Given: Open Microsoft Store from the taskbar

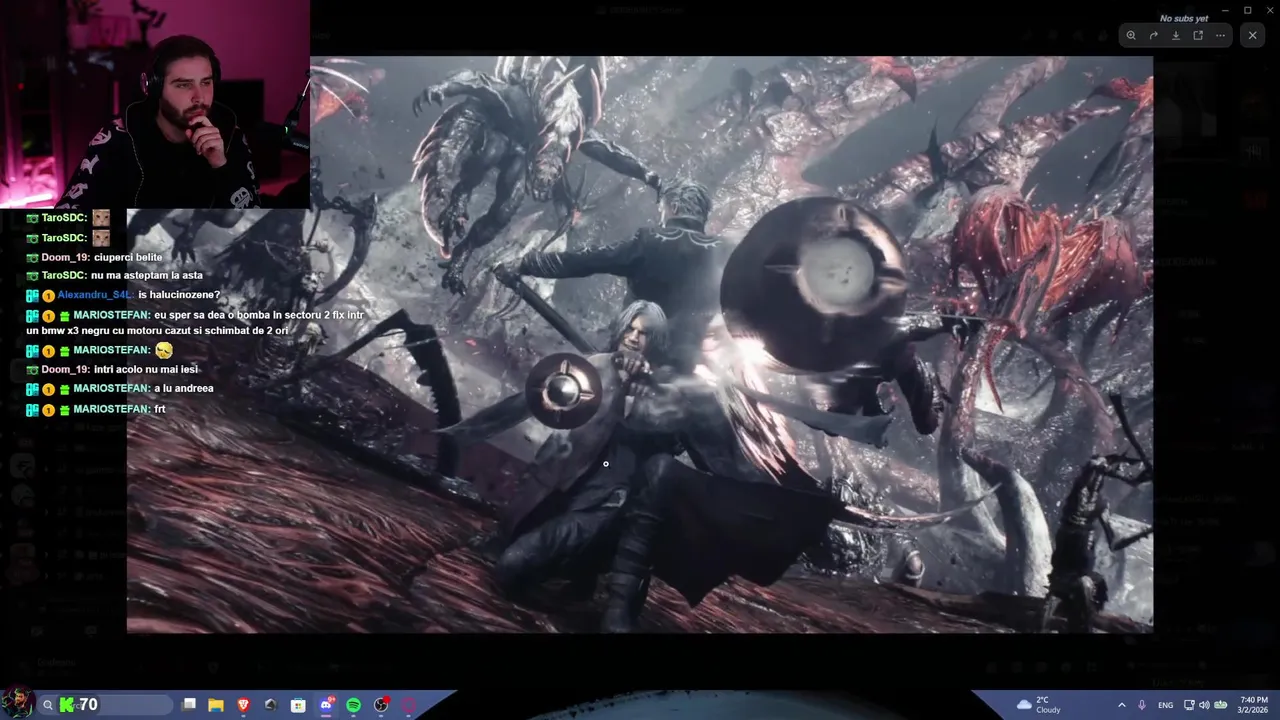Looking at the screenshot, I should point(298,705).
